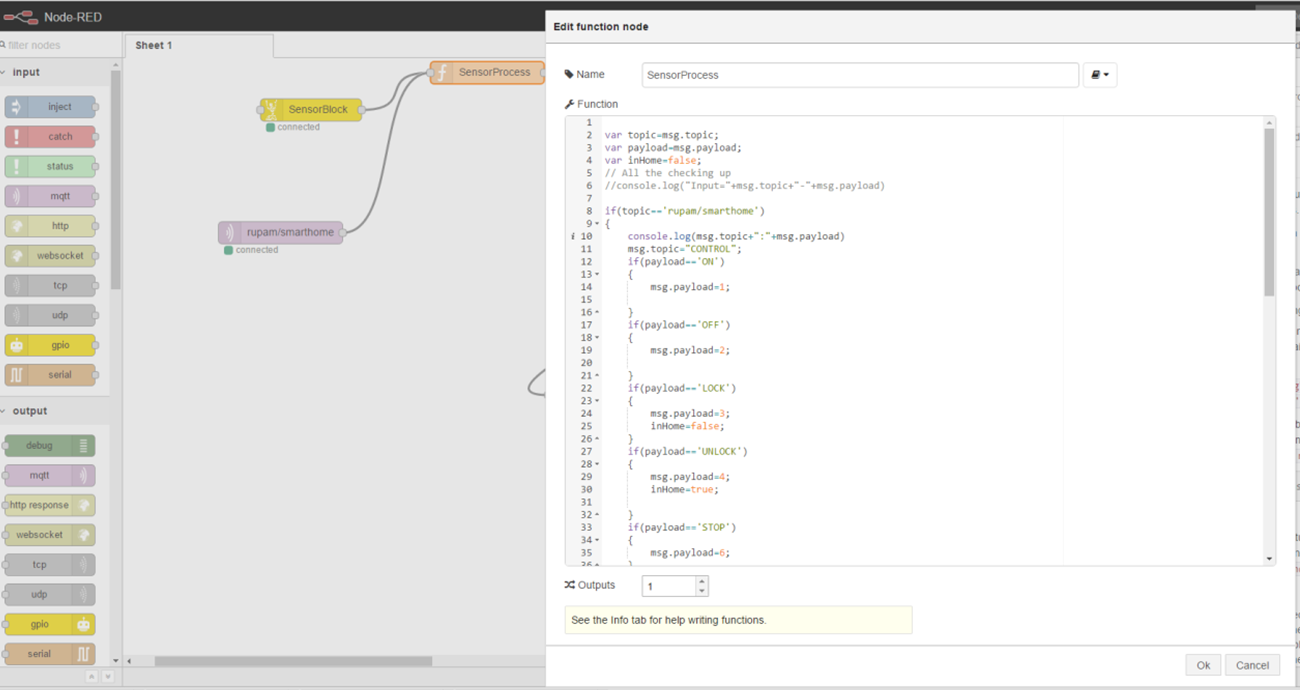Click Ok to save the function node
1300x690 pixels.
(1203, 665)
